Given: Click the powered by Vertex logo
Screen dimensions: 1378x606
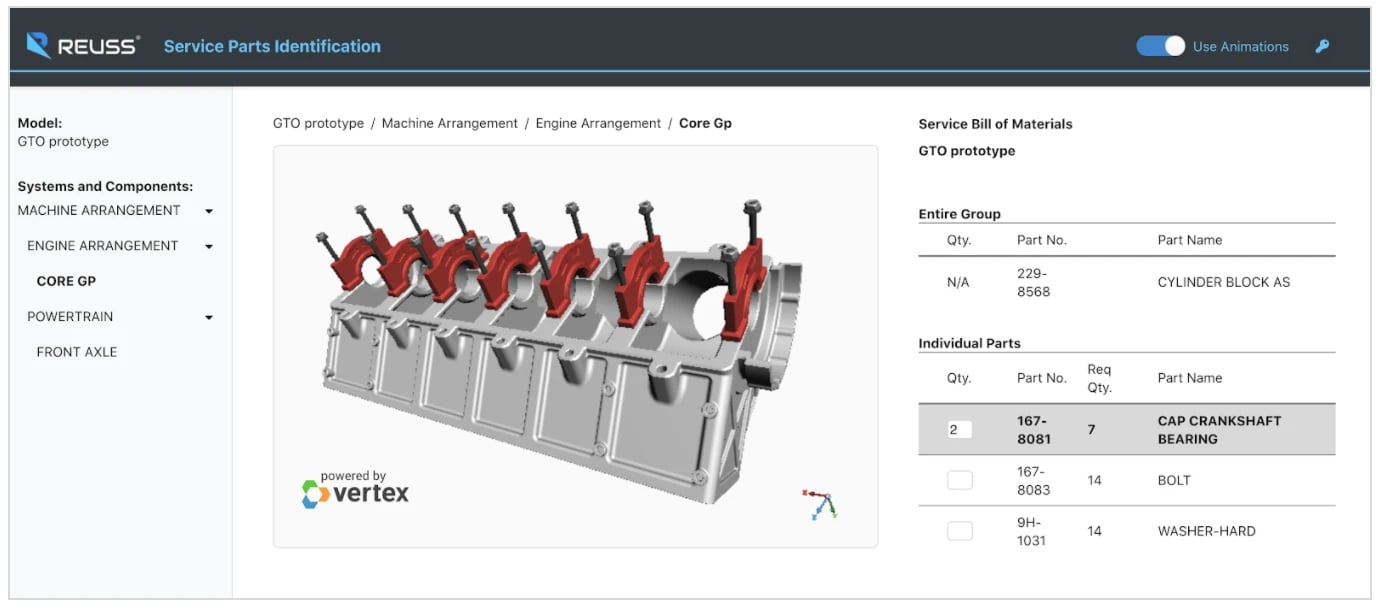Looking at the screenshot, I should [x=355, y=488].
